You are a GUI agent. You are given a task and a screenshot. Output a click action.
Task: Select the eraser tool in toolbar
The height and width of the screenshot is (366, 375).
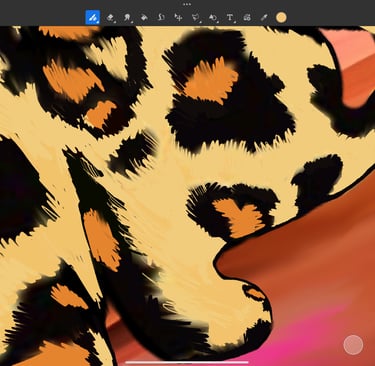[x=110, y=17]
